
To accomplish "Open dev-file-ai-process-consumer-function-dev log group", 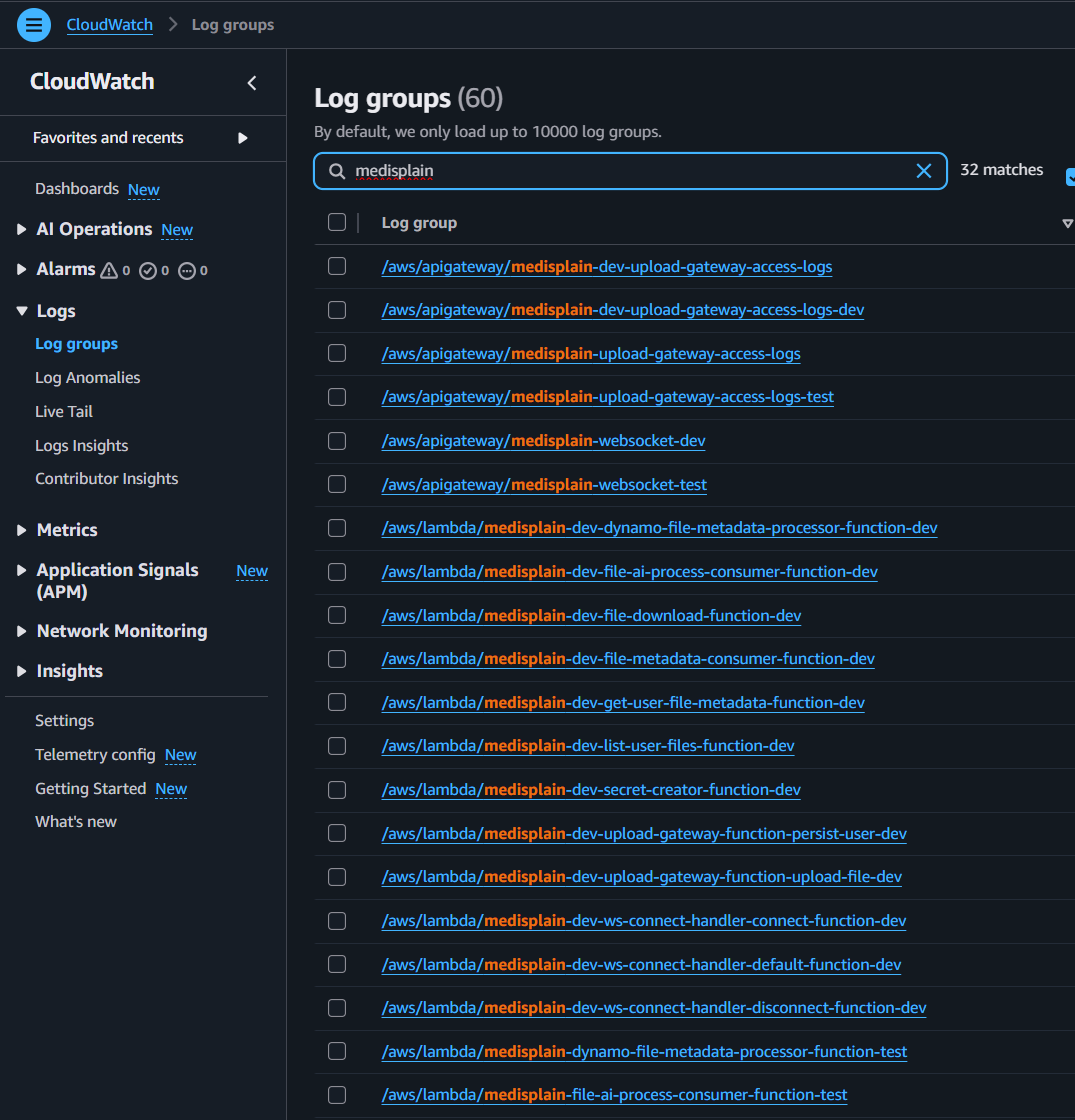I will [629, 571].
